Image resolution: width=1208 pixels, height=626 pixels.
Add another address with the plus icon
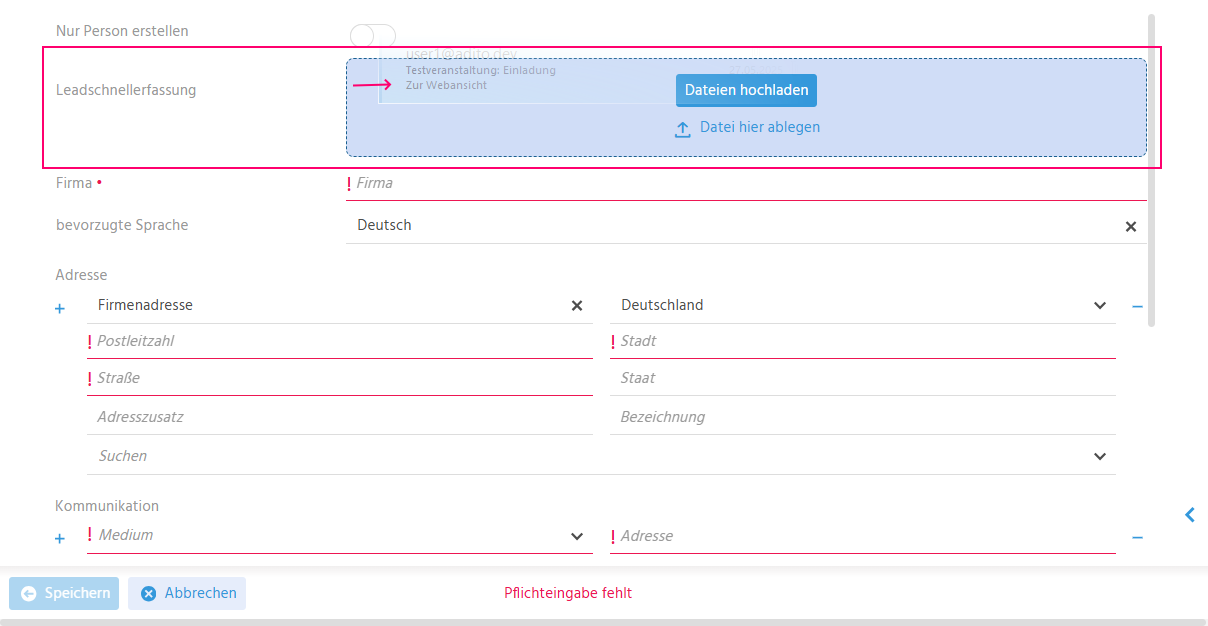[x=59, y=309]
